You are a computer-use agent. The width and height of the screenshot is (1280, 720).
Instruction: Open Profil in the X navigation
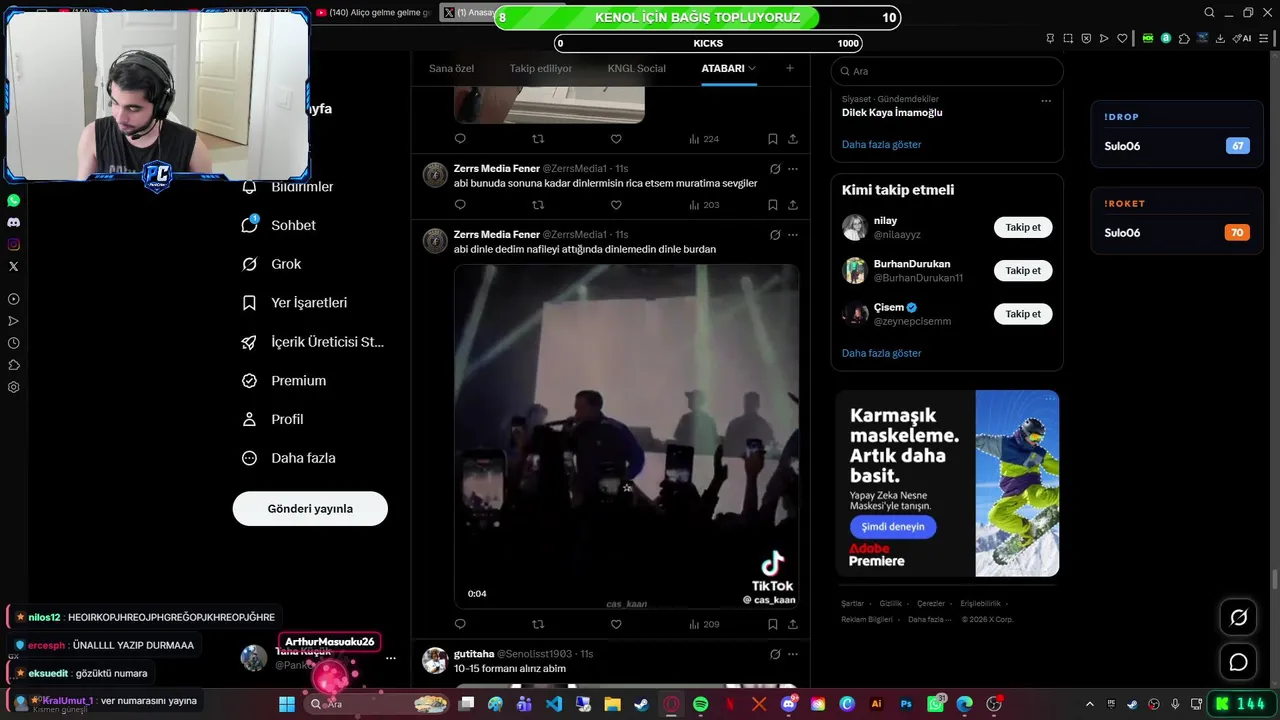pos(272,420)
